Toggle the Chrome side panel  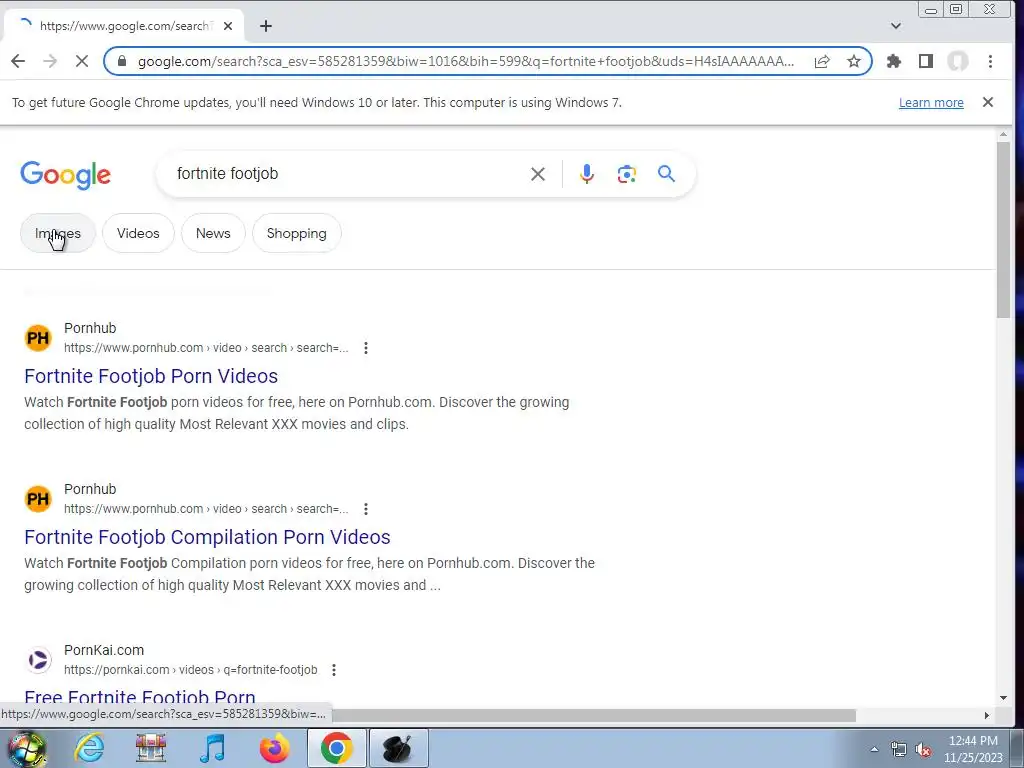pos(925,61)
